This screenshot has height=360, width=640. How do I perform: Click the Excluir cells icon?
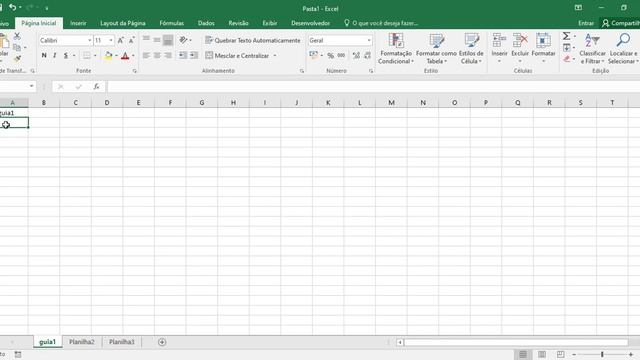pyautogui.click(x=520, y=41)
